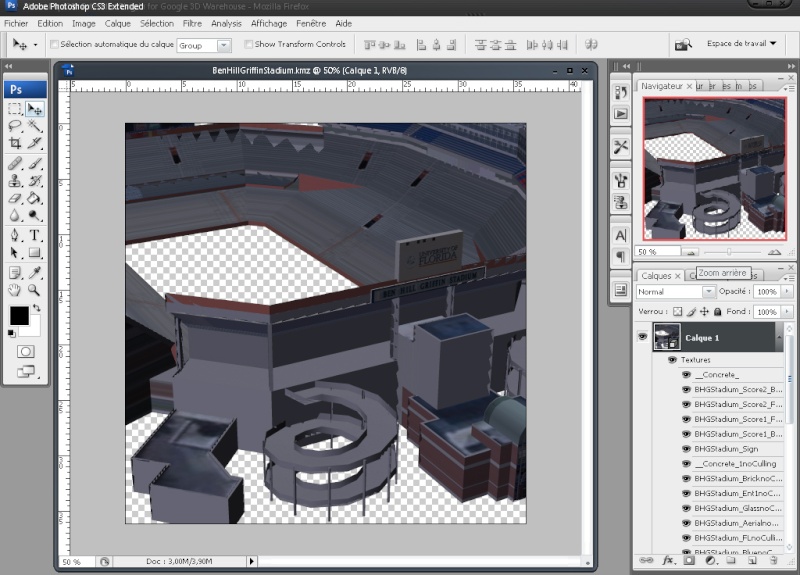Adjust the Navigator zoom slider

point(729,252)
